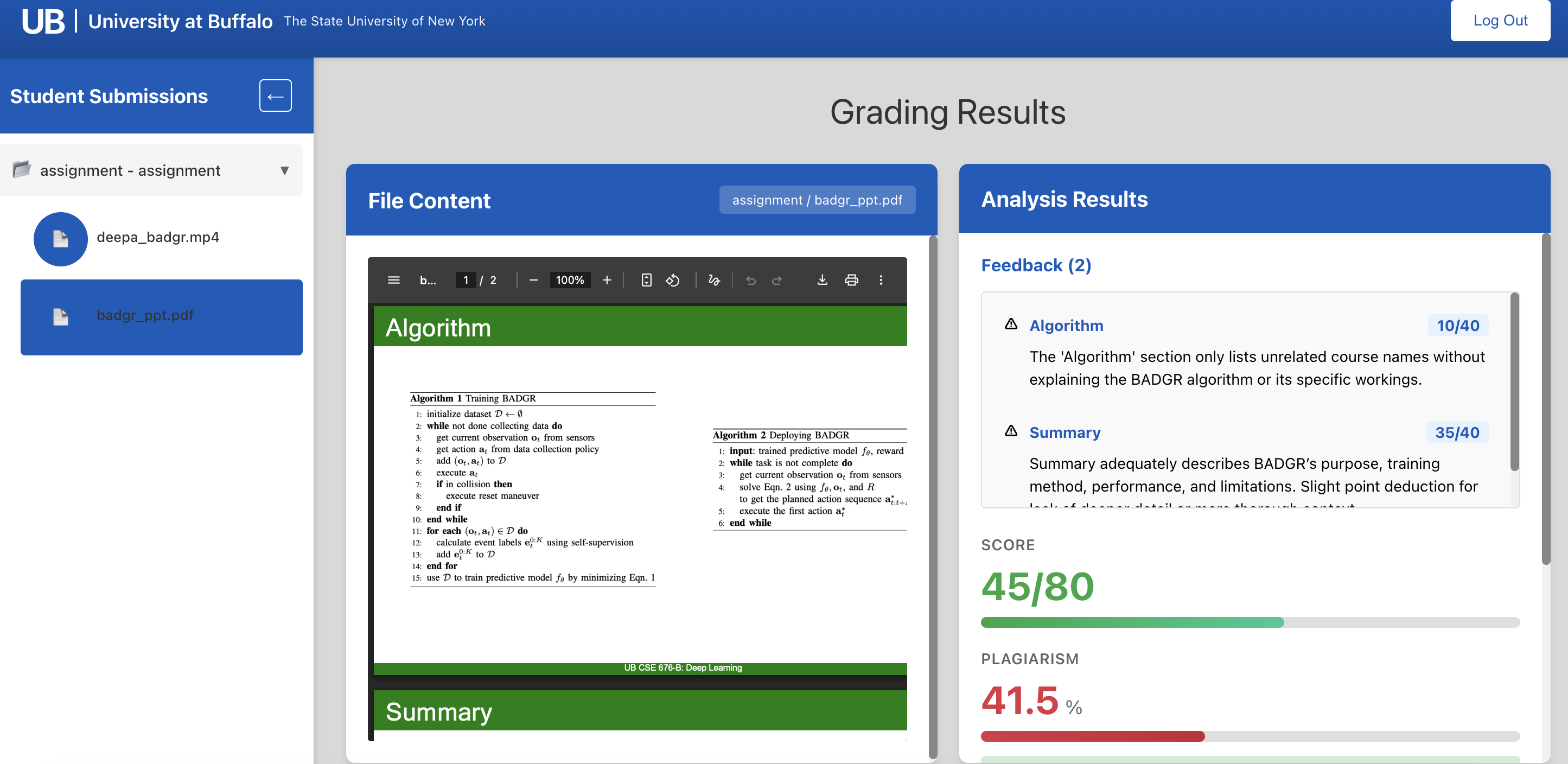Open deepa_badgr.mp4 submission file
The height and width of the screenshot is (764, 1568).
click(158, 238)
